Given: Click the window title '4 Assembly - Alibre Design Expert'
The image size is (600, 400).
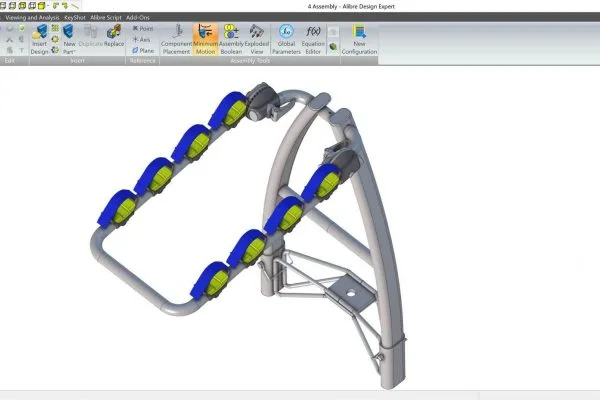Looking at the screenshot, I should point(351,7).
